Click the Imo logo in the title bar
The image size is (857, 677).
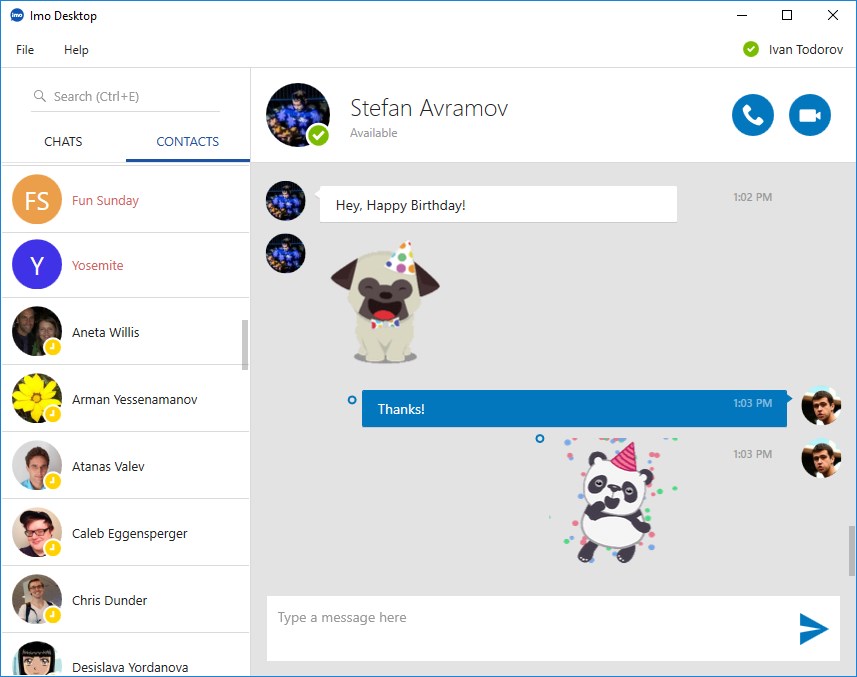pyautogui.click(x=14, y=15)
